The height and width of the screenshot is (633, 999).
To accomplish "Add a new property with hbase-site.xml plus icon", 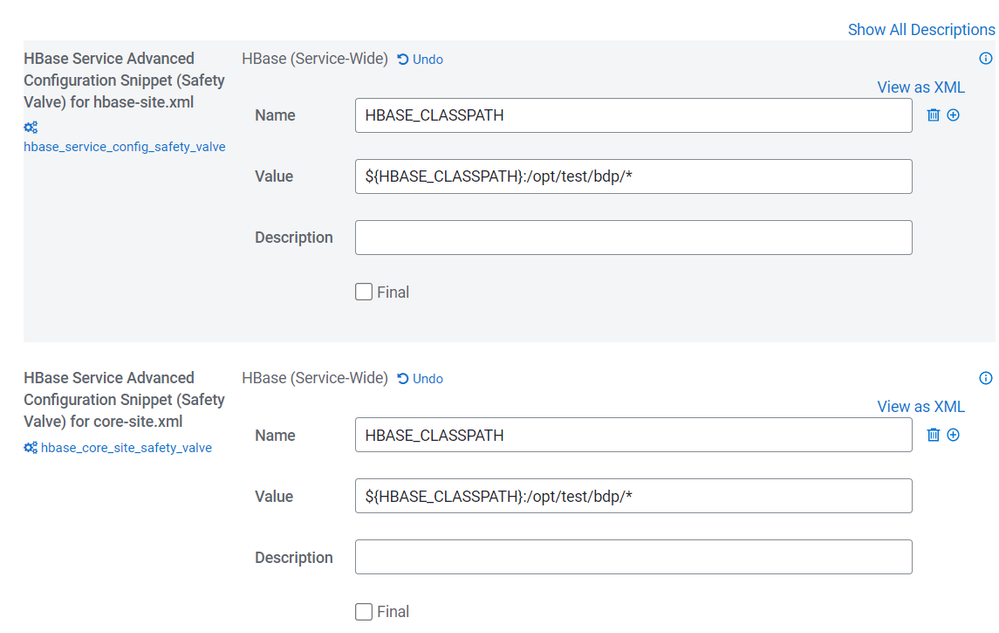I will 953,115.
